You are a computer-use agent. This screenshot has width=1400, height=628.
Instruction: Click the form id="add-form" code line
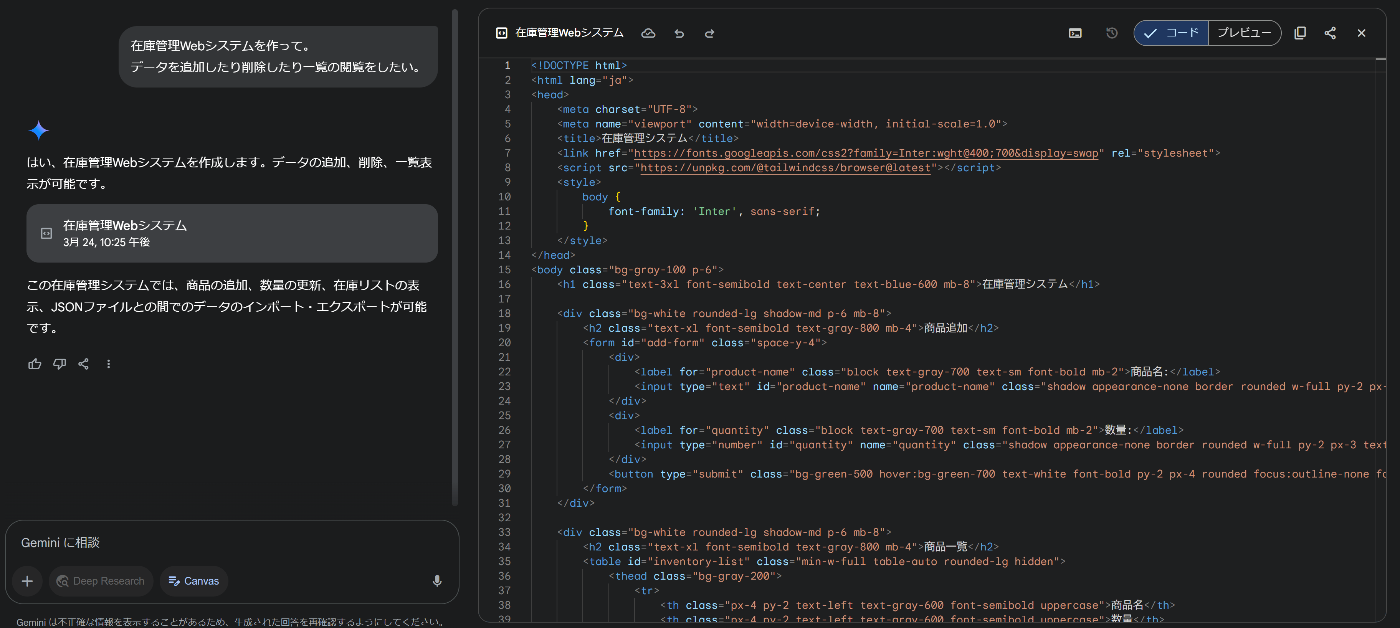705,342
